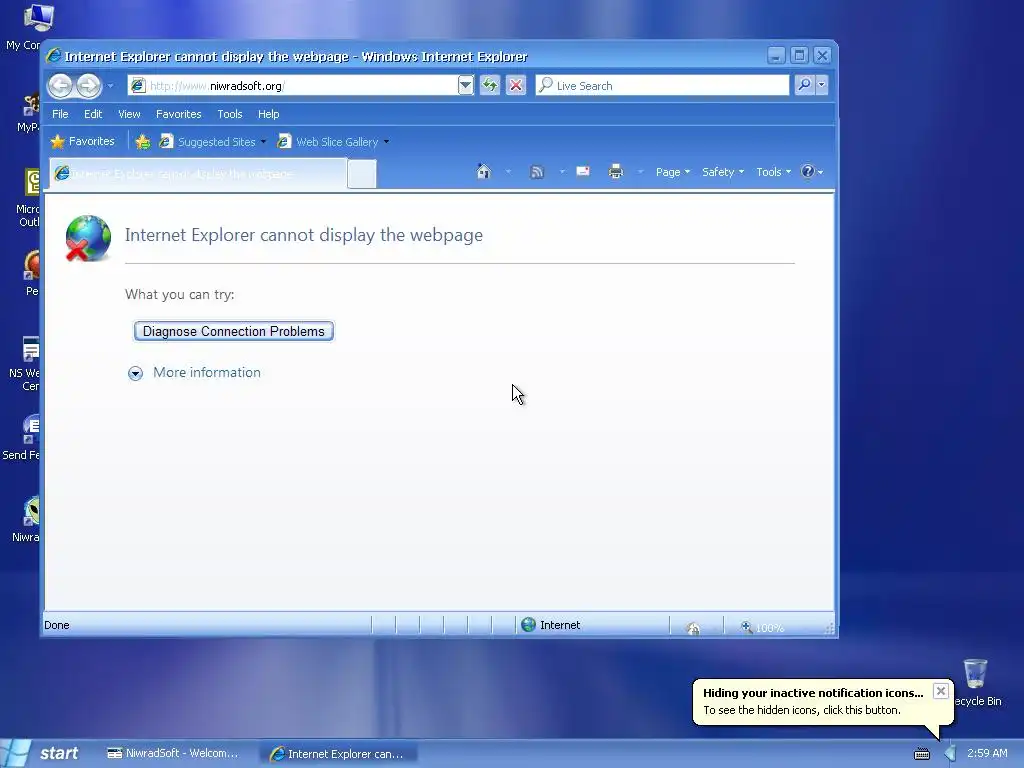The height and width of the screenshot is (768, 1024).
Task: Open a new blank tab
Action: [x=362, y=174]
